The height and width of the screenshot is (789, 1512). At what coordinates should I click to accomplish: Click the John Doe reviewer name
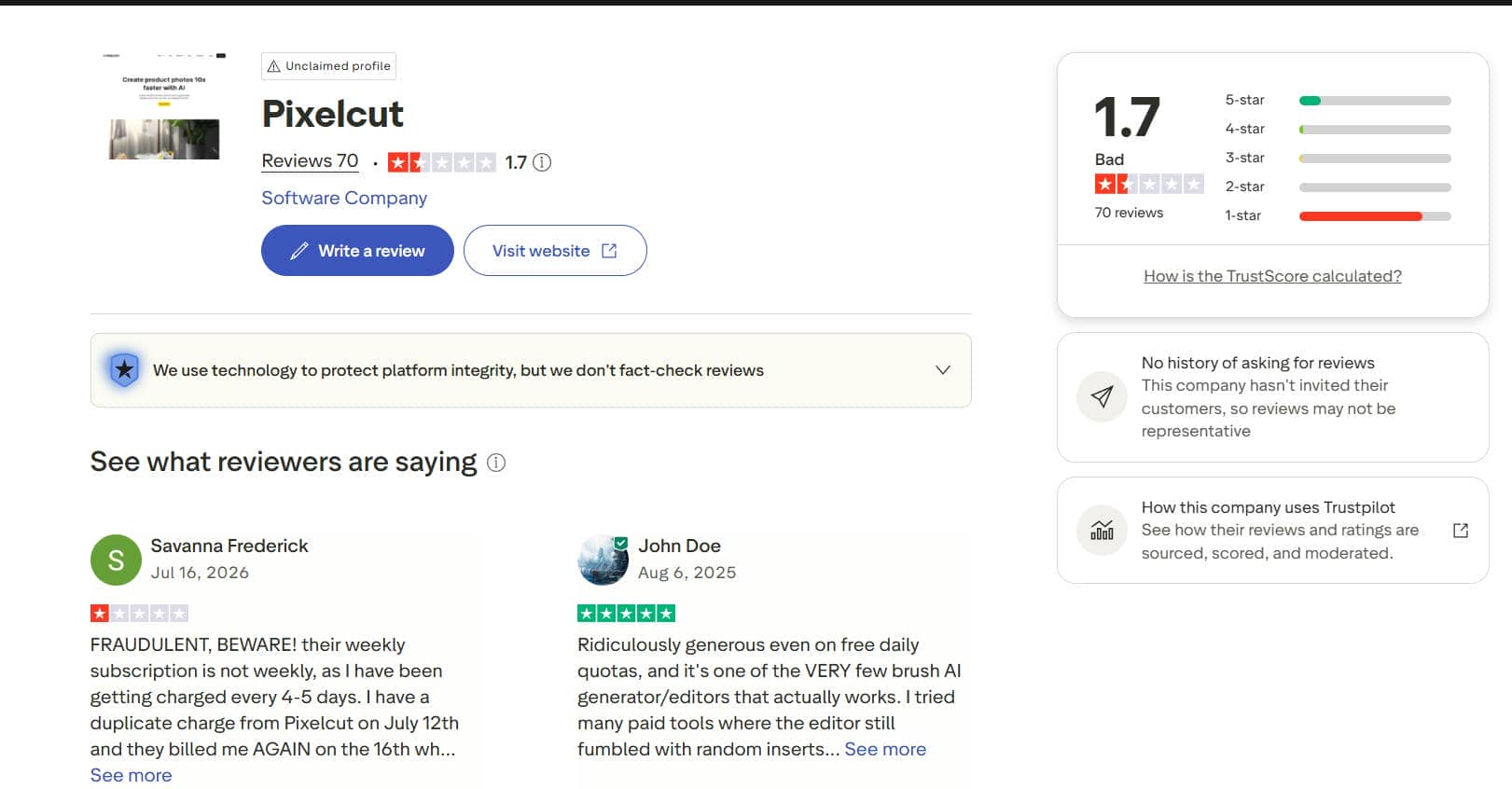[679, 546]
